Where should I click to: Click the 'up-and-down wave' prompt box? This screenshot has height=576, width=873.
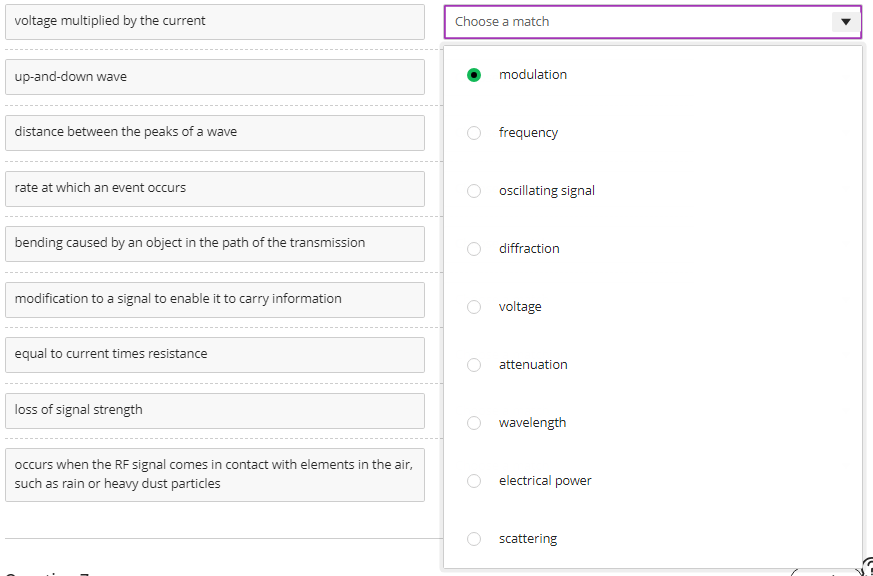click(x=214, y=77)
